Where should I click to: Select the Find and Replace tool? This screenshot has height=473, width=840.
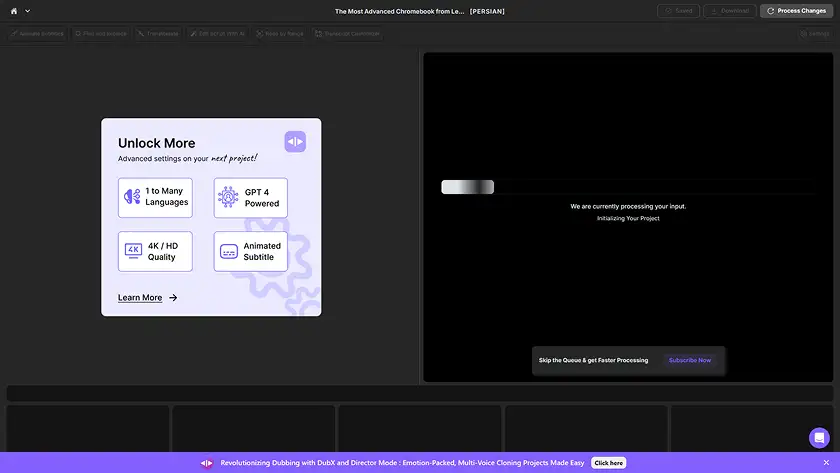(x=99, y=34)
